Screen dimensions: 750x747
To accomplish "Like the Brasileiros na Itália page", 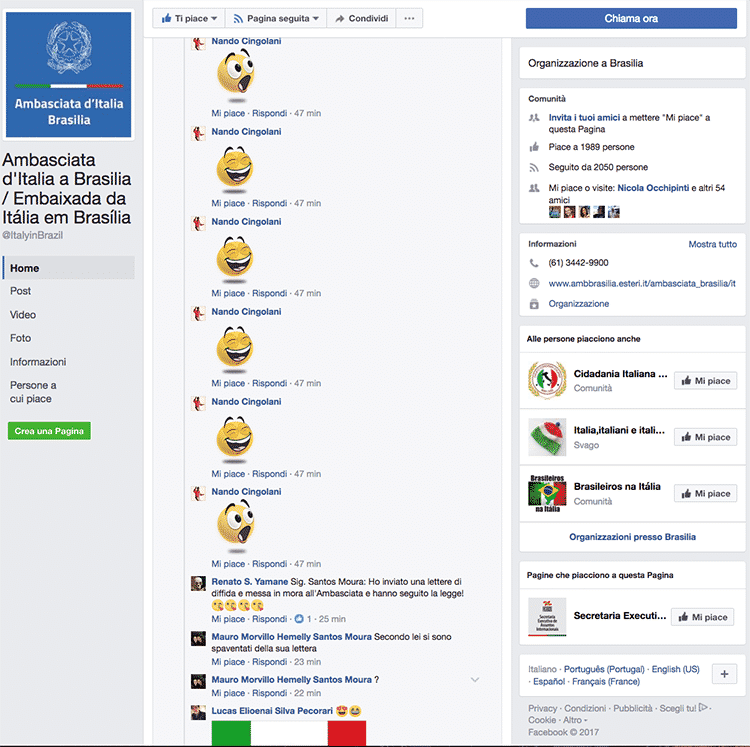I will pos(706,494).
